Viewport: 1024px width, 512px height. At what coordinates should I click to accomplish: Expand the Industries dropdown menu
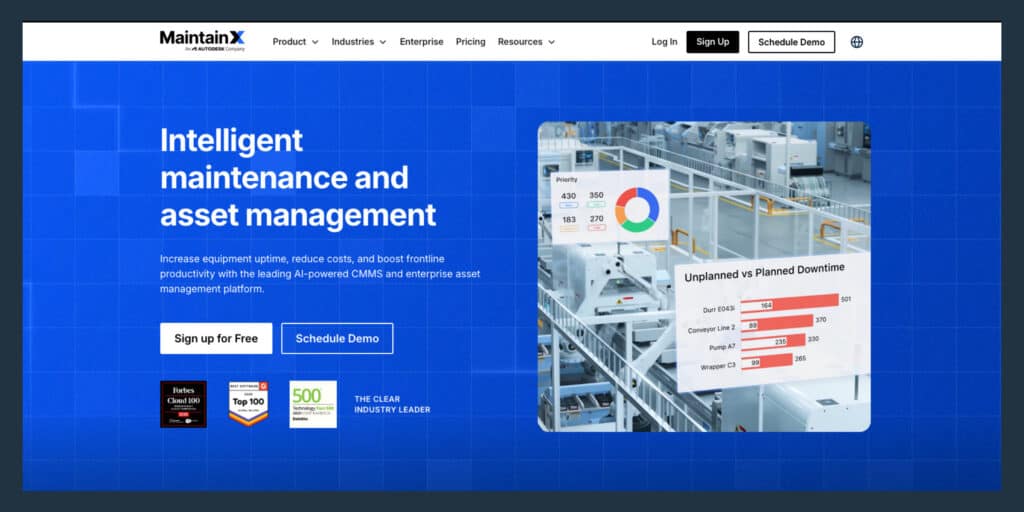359,42
